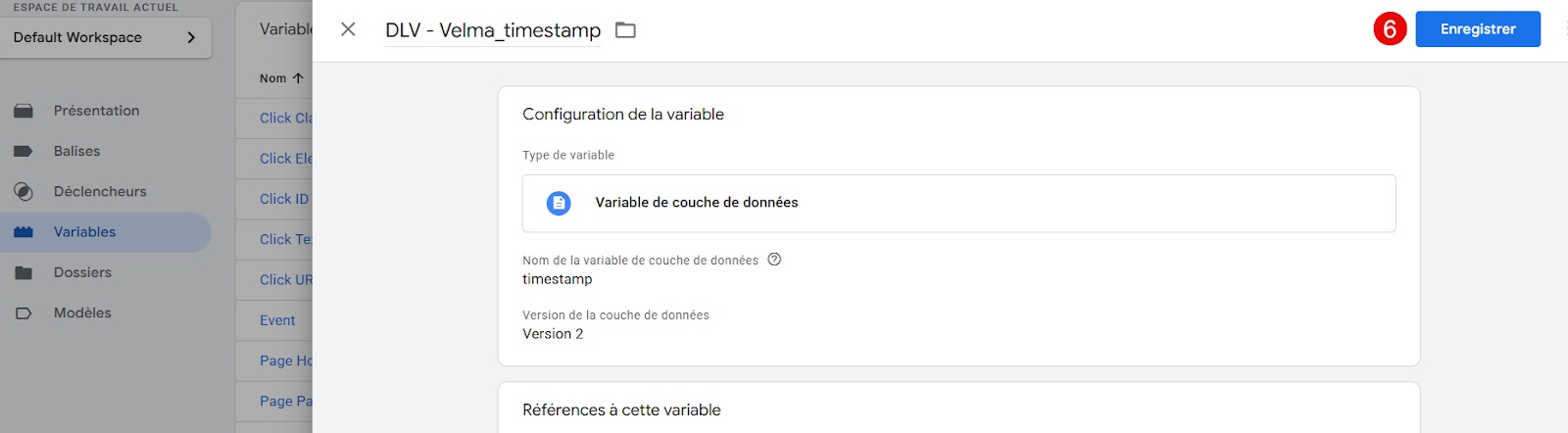The image size is (1568, 433).
Task: Sort by Nom column arrow
Action: point(298,78)
